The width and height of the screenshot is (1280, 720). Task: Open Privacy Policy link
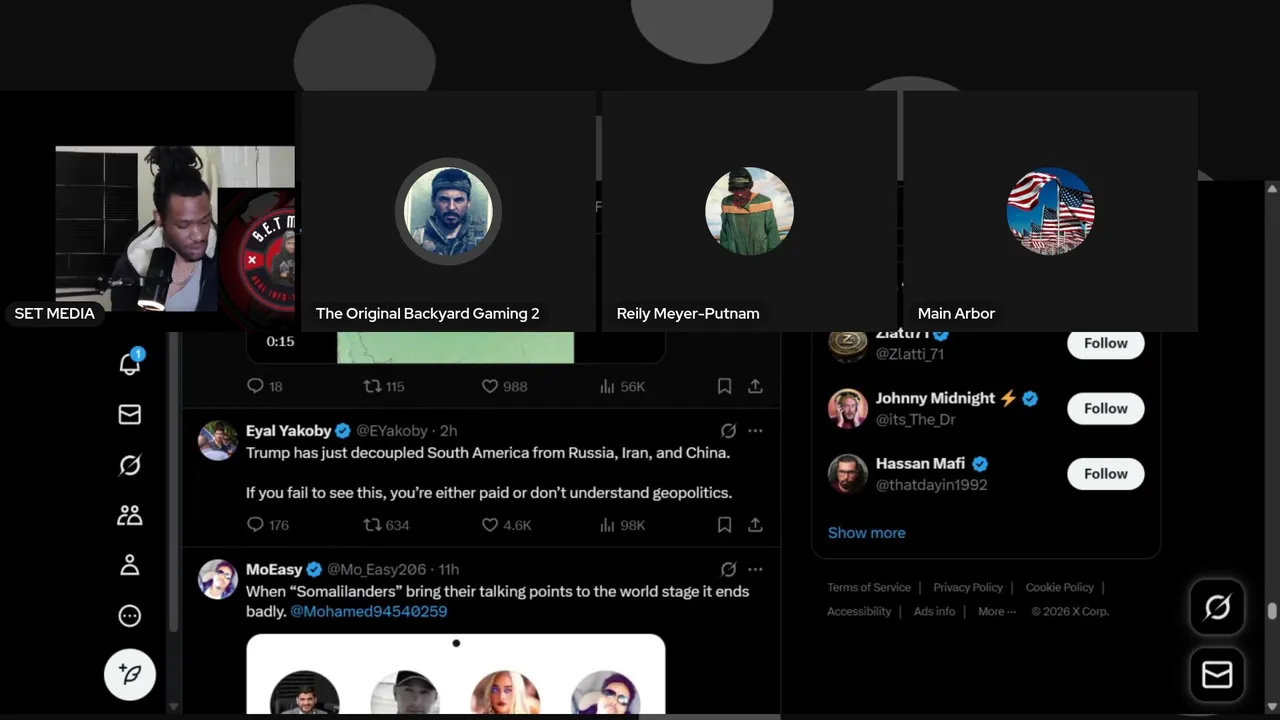pos(968,587)
